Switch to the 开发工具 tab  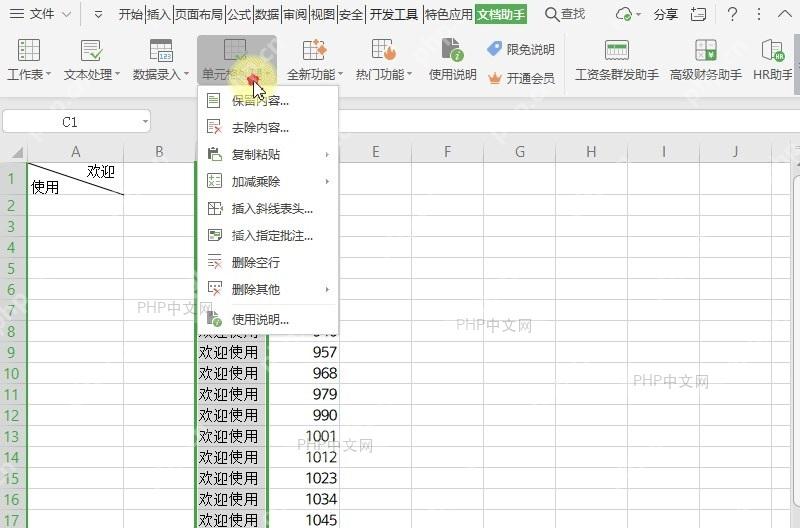[x=394, y=14]
